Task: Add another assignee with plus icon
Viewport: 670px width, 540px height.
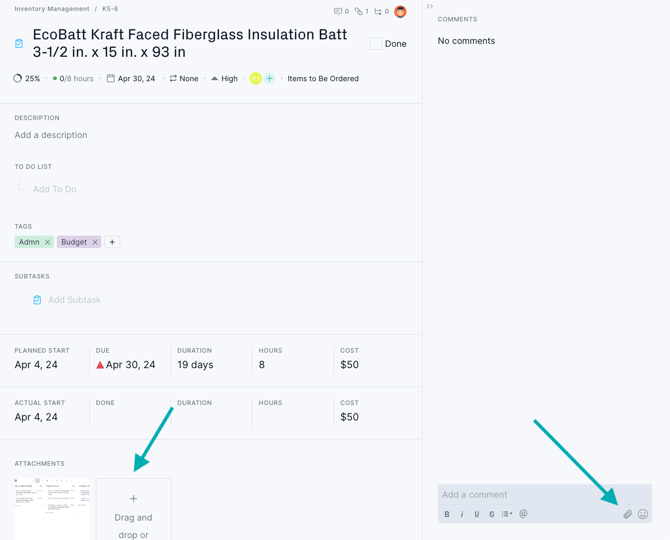Action: pyautogui.click(x=269, y=79)
